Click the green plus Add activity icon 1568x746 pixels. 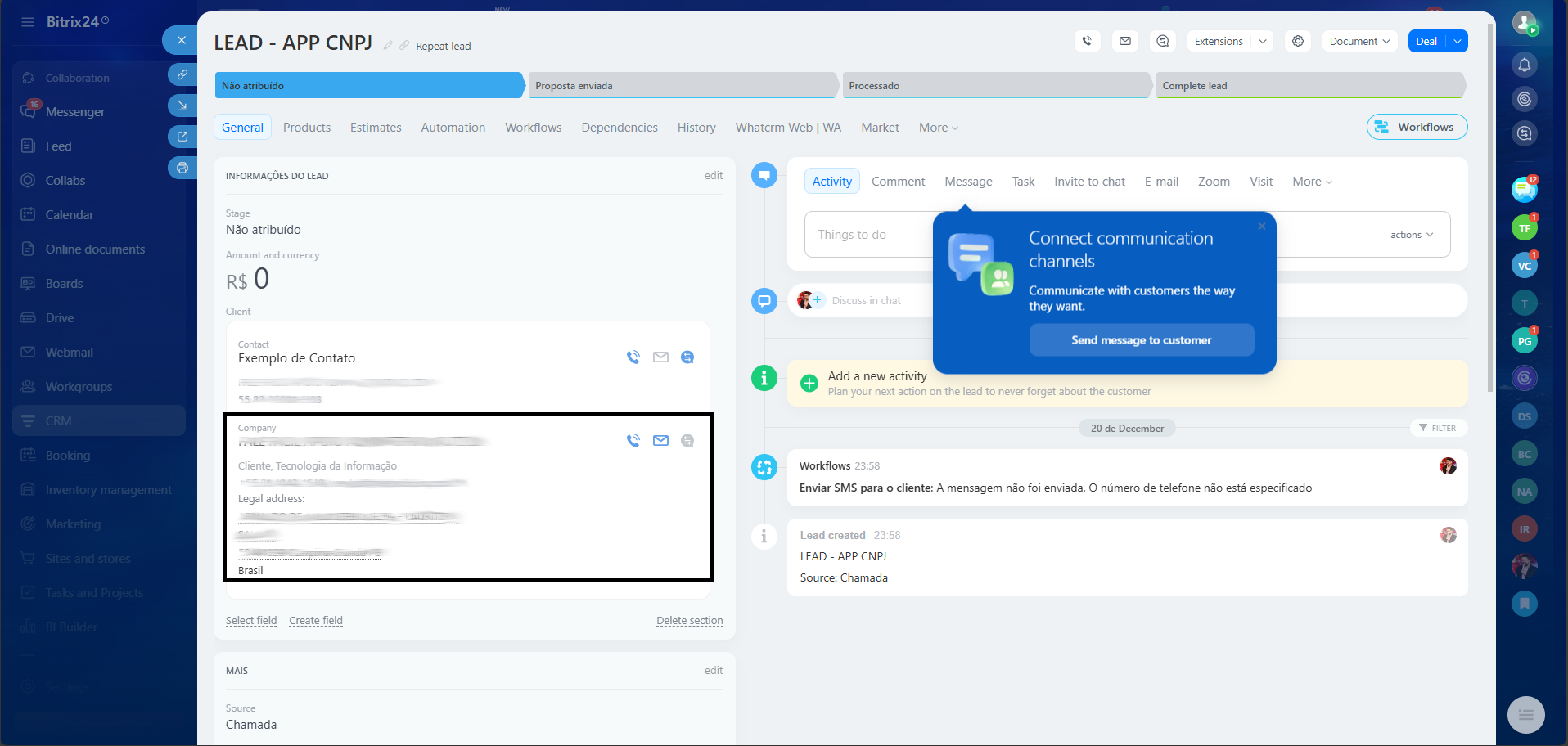[809, 383]
